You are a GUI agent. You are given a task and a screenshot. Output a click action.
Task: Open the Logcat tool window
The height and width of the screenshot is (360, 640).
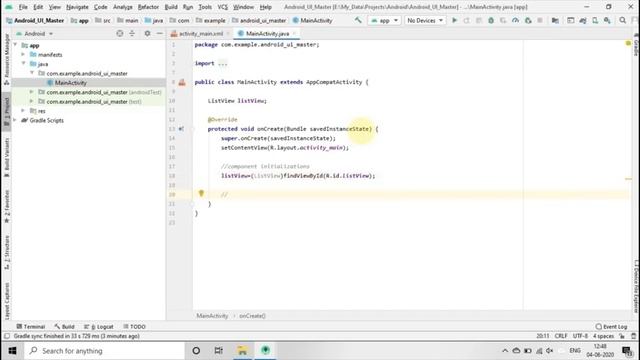point(99,327)
